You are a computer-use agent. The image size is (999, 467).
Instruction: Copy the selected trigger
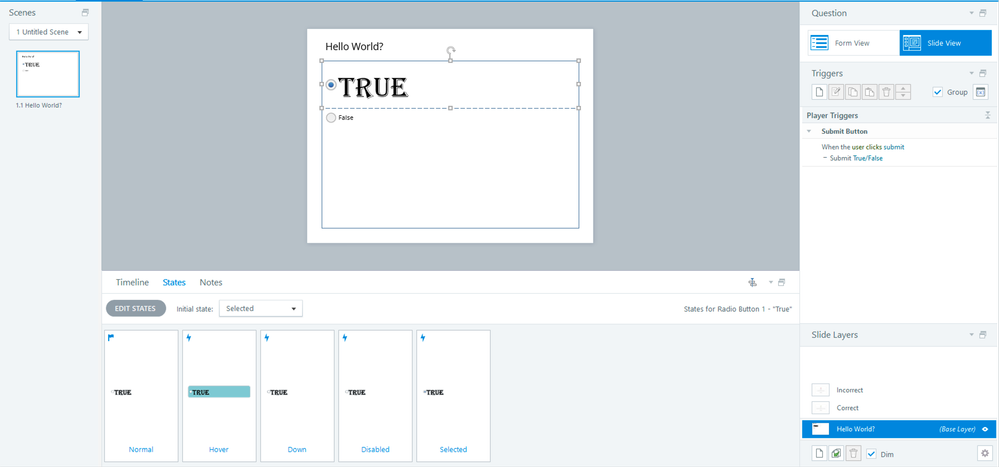853,92
